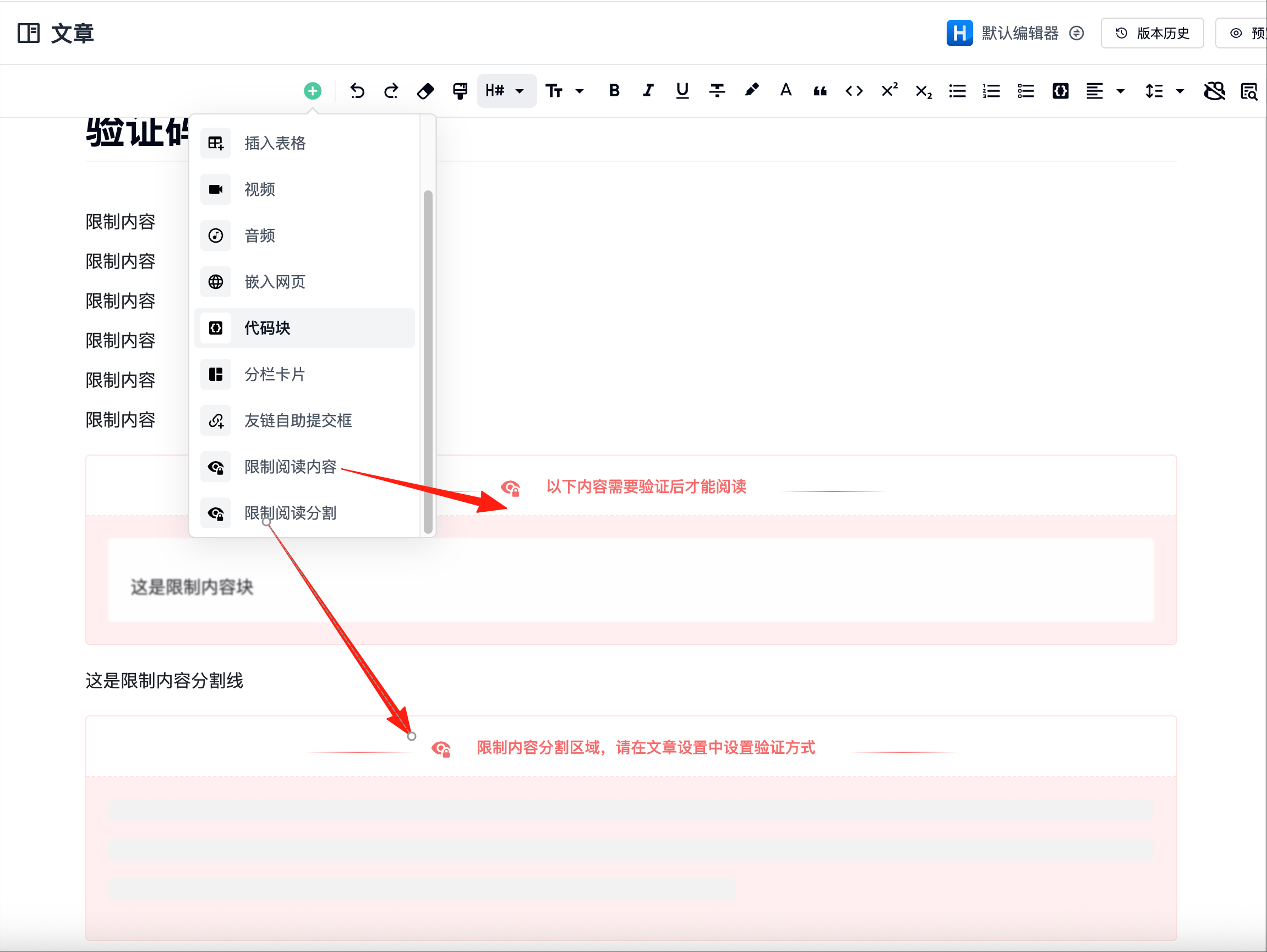Open 版本历史 panel
This screenshot has height=952, width=1267.
pos(1152,32)
